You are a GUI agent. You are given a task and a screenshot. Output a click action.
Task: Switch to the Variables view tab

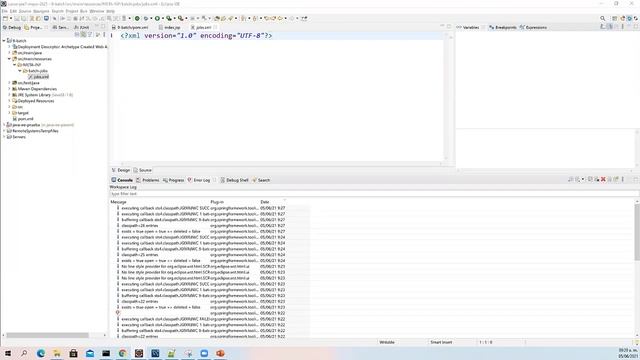[468, 27]
